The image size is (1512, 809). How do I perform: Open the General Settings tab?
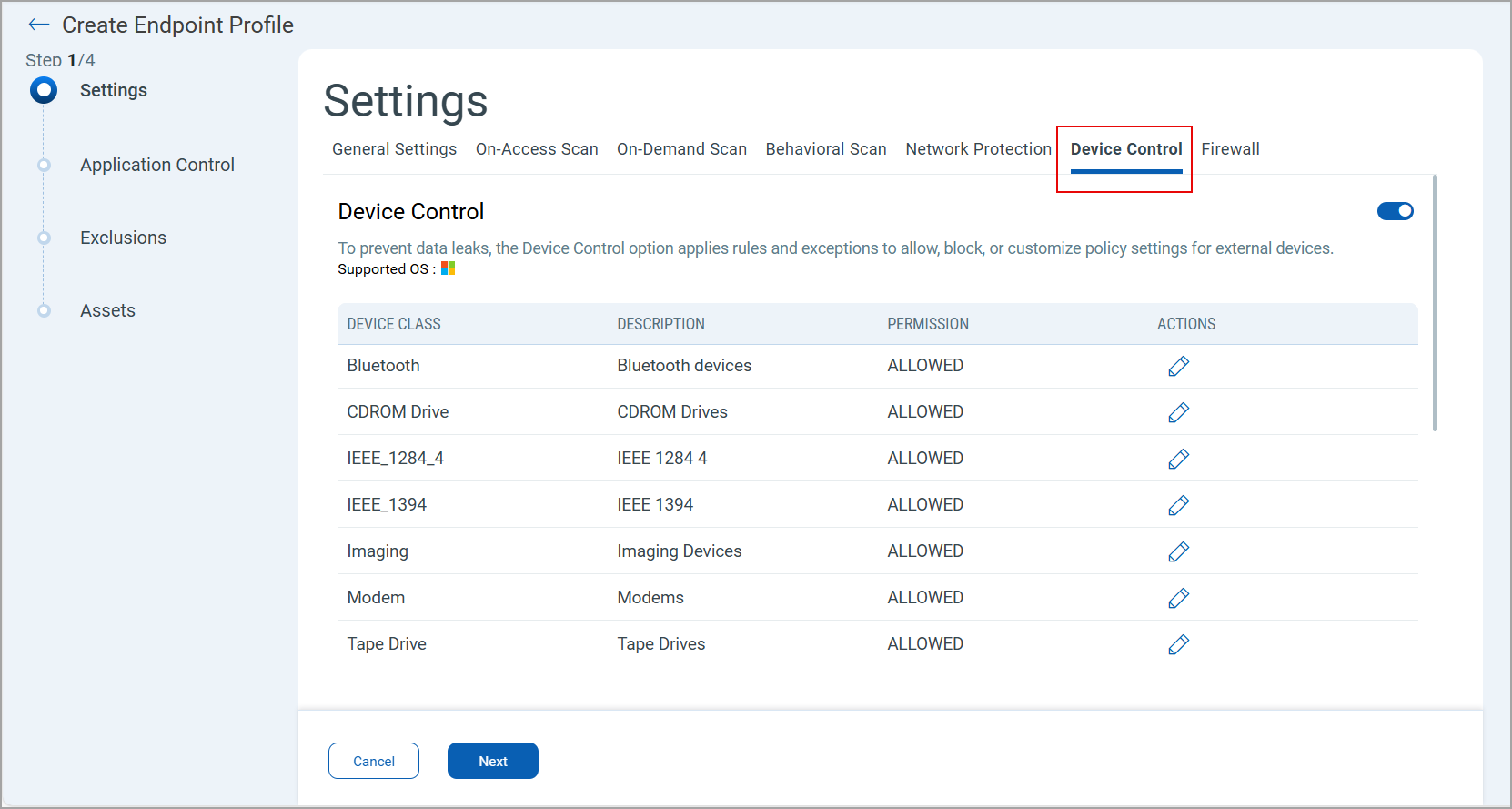394,149
